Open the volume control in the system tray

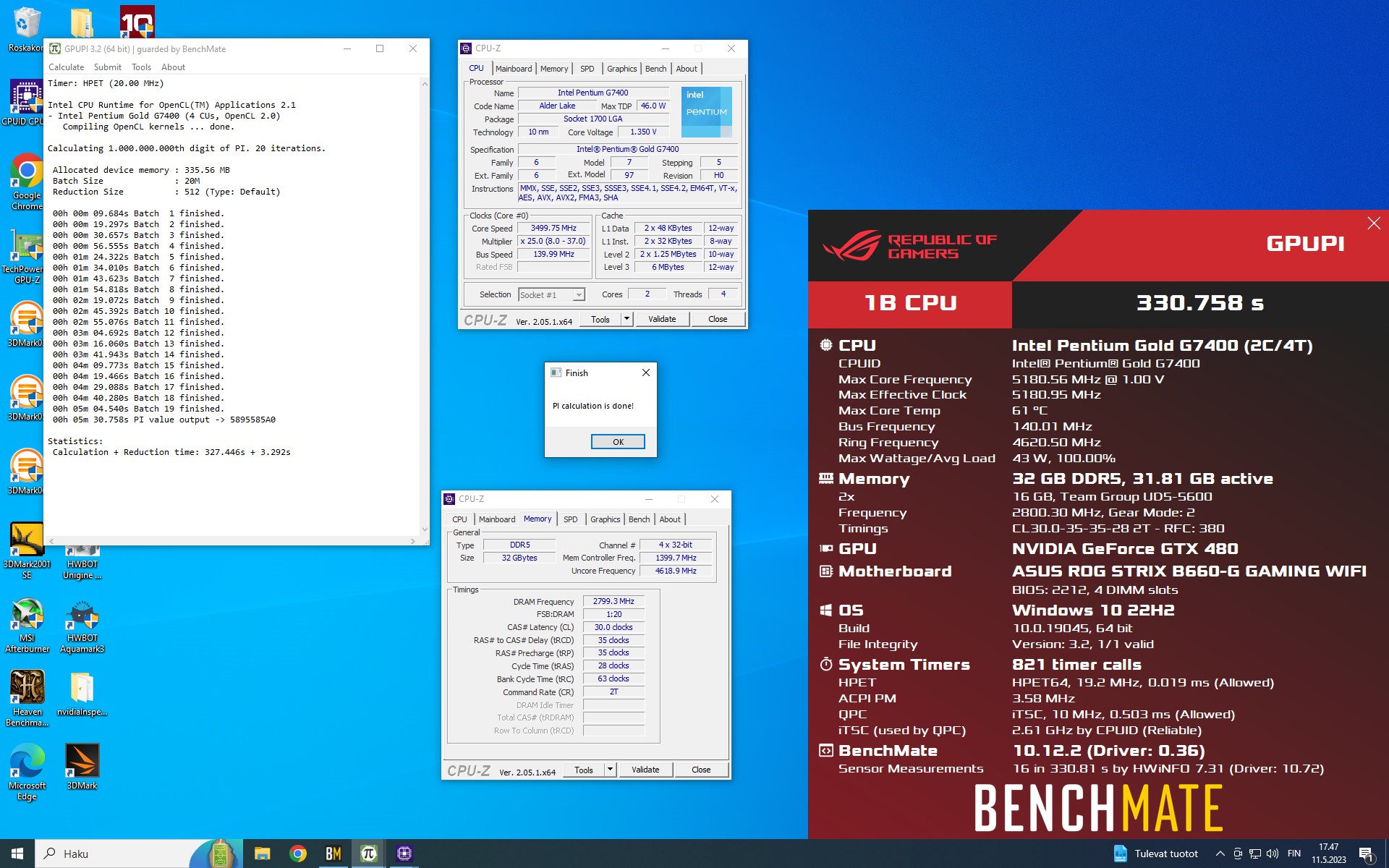(1273, 854)
